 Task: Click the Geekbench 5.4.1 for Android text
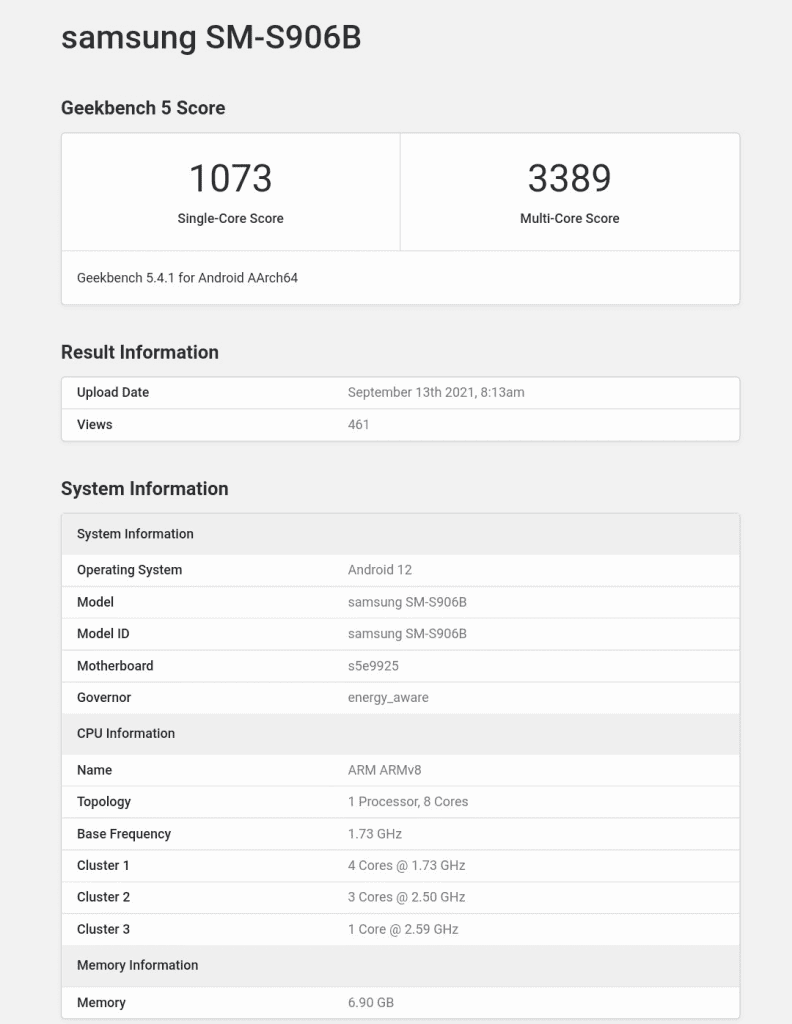click(187, 278)
